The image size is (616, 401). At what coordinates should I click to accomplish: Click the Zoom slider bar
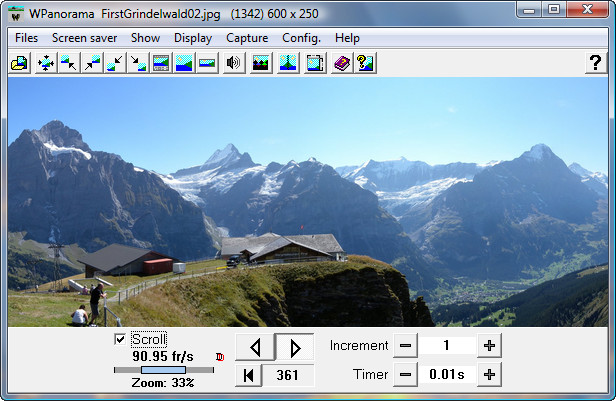tap(163, 370)
